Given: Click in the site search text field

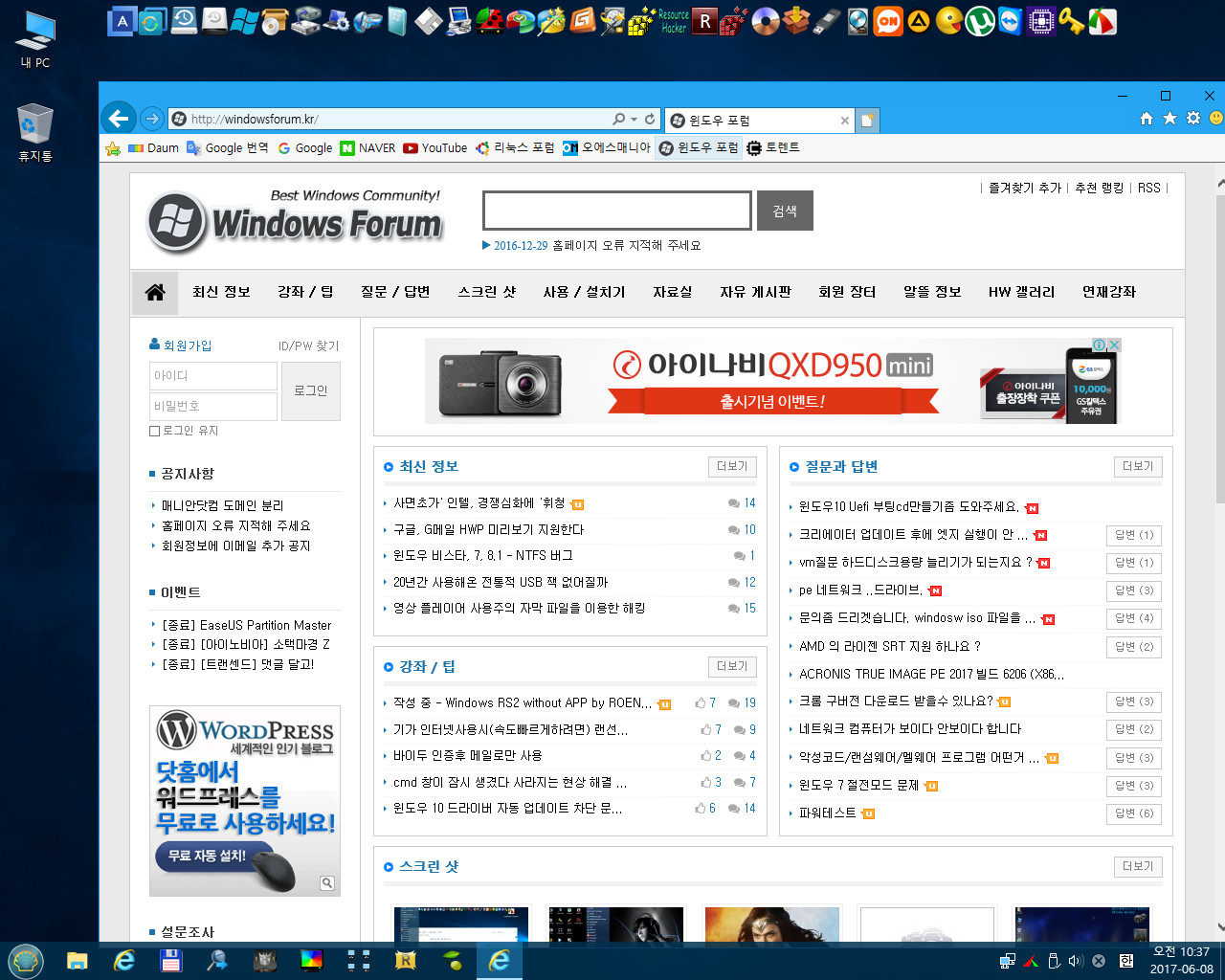Looking at the screenshot, I should pos(617,211).
